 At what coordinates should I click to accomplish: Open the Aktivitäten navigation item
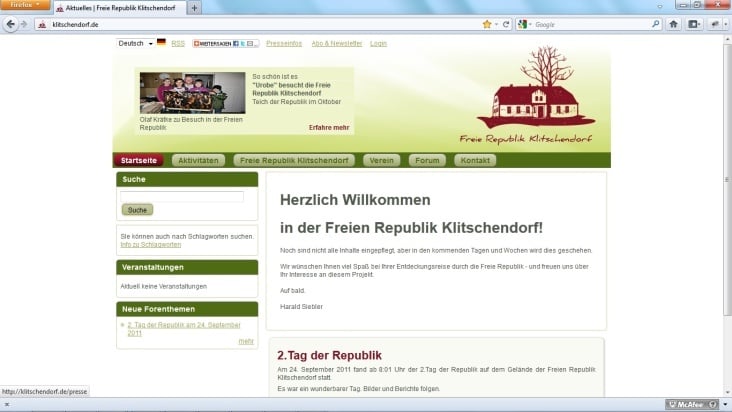tap(198, 160)
